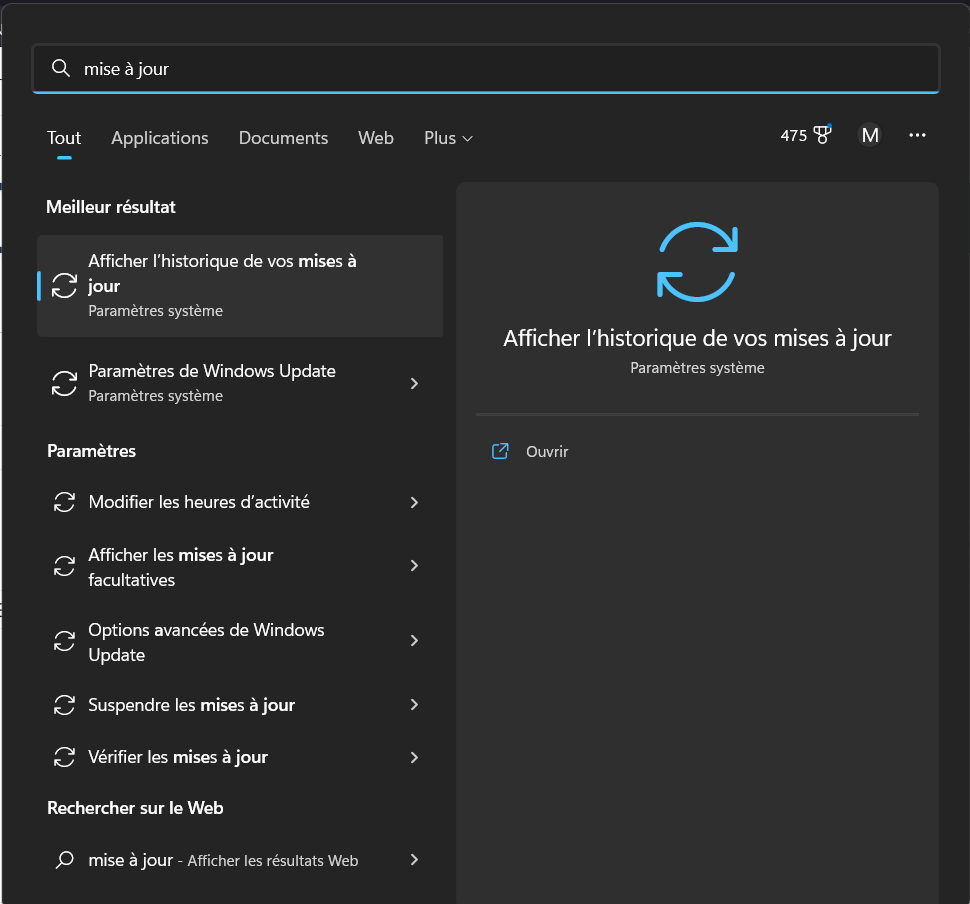Expand Options avancées de Windows Update chevron
The image size is (970, 904).
[414, 641]
